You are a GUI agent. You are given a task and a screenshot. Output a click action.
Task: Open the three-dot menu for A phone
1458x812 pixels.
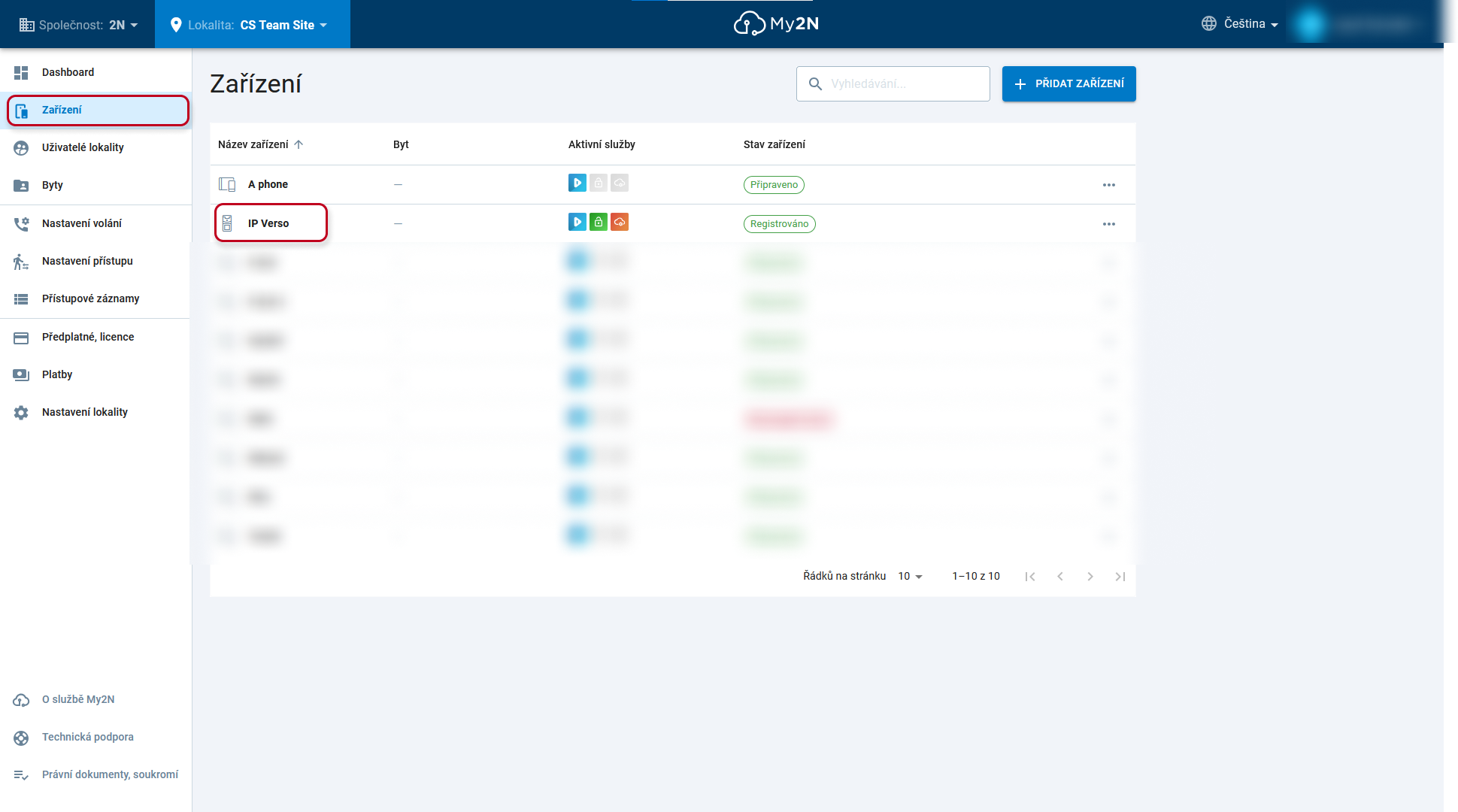[1109, 185]
